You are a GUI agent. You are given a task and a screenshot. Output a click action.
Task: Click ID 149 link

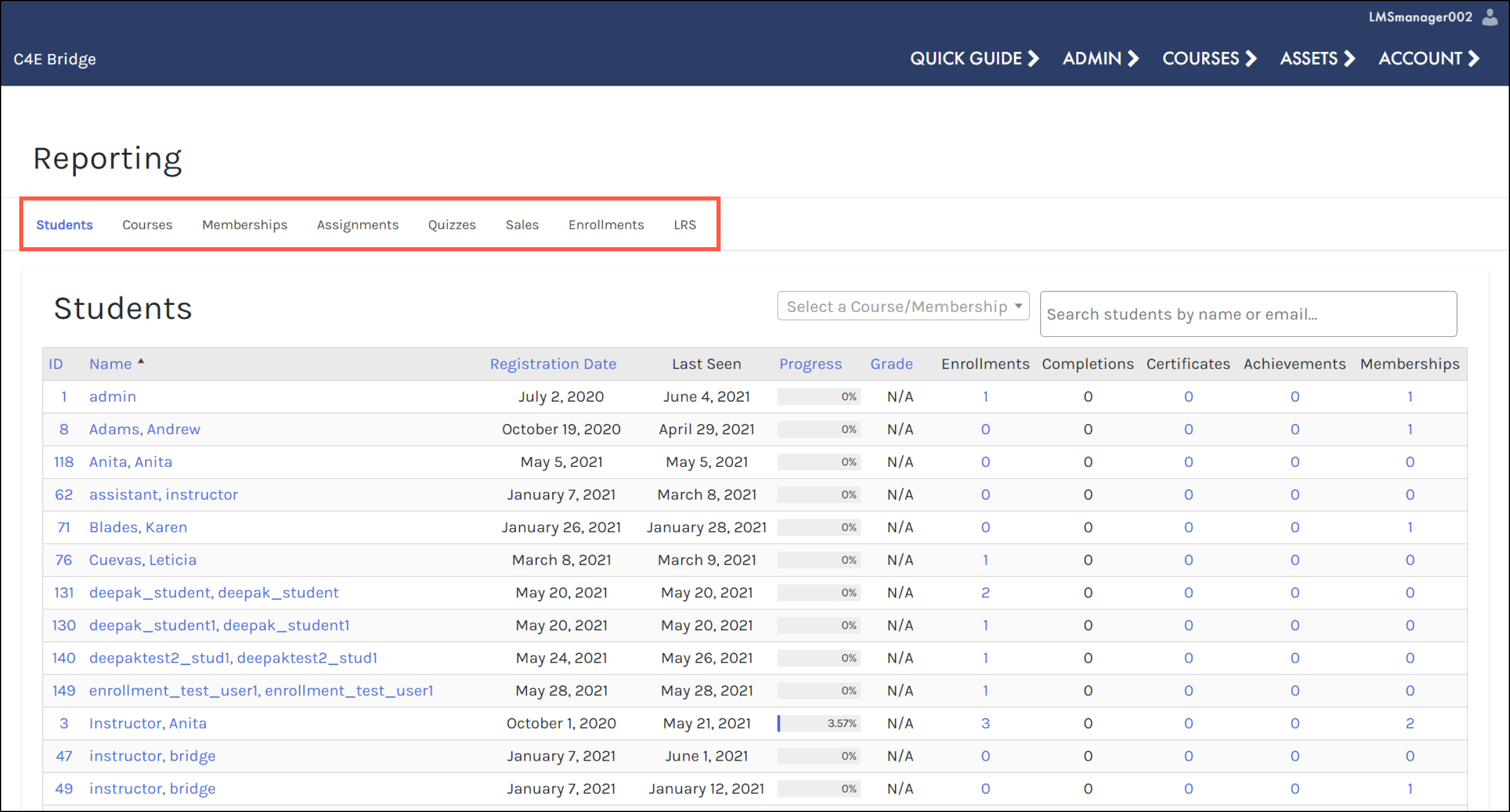click(64, 691)
